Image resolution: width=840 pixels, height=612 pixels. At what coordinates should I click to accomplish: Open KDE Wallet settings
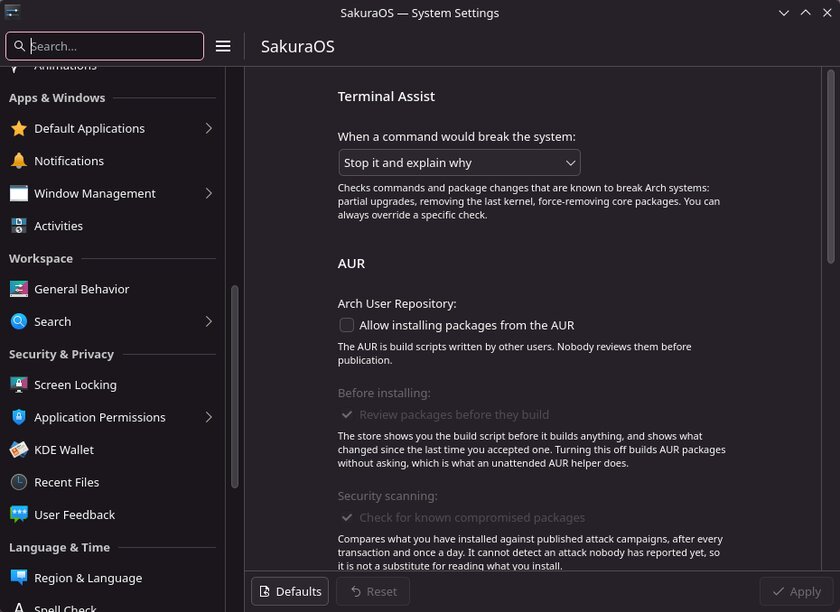(112, 450)
